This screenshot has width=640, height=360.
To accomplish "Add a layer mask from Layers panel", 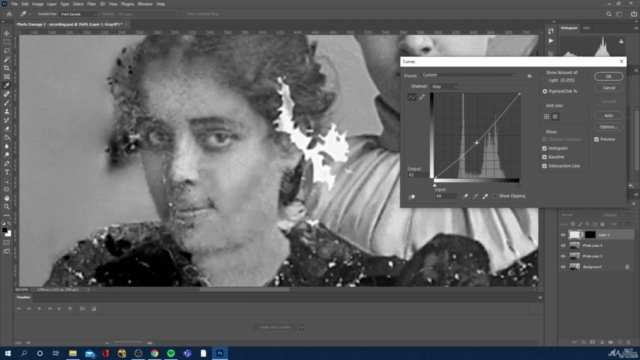I will pos(593,342).
